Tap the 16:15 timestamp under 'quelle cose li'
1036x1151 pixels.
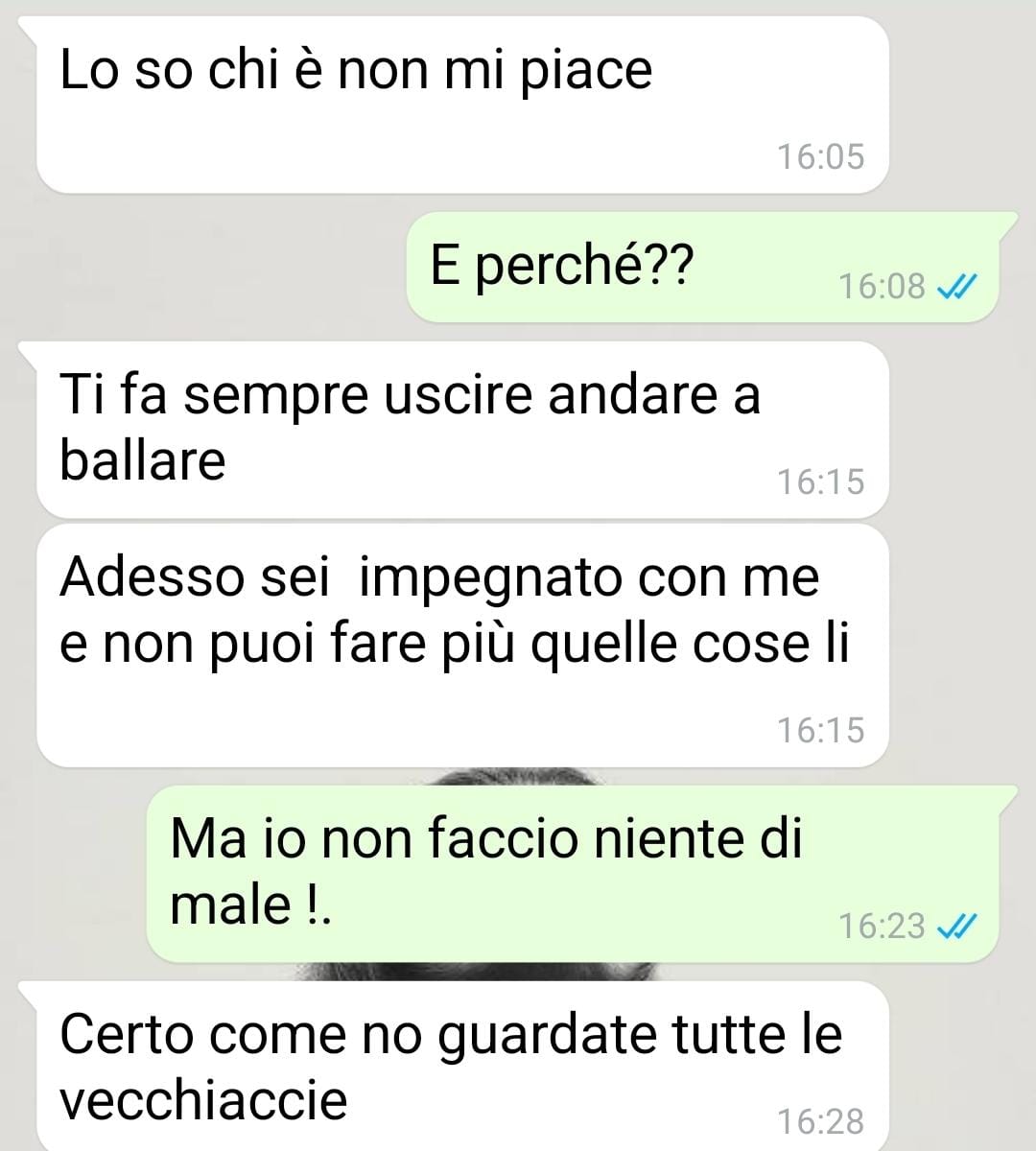pyautogui.click(x=820, y=730)
